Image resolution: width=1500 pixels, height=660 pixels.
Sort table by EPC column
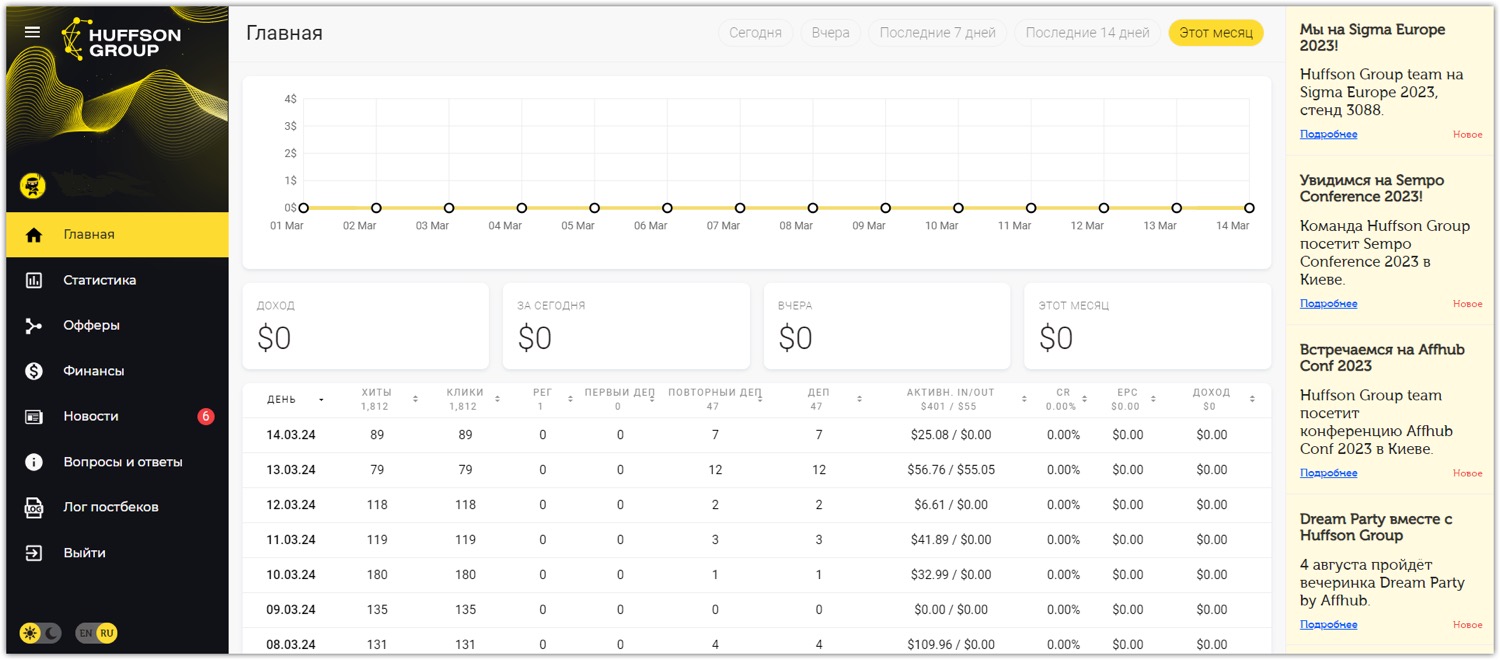pyautogui.click(x=1153, y=399)
